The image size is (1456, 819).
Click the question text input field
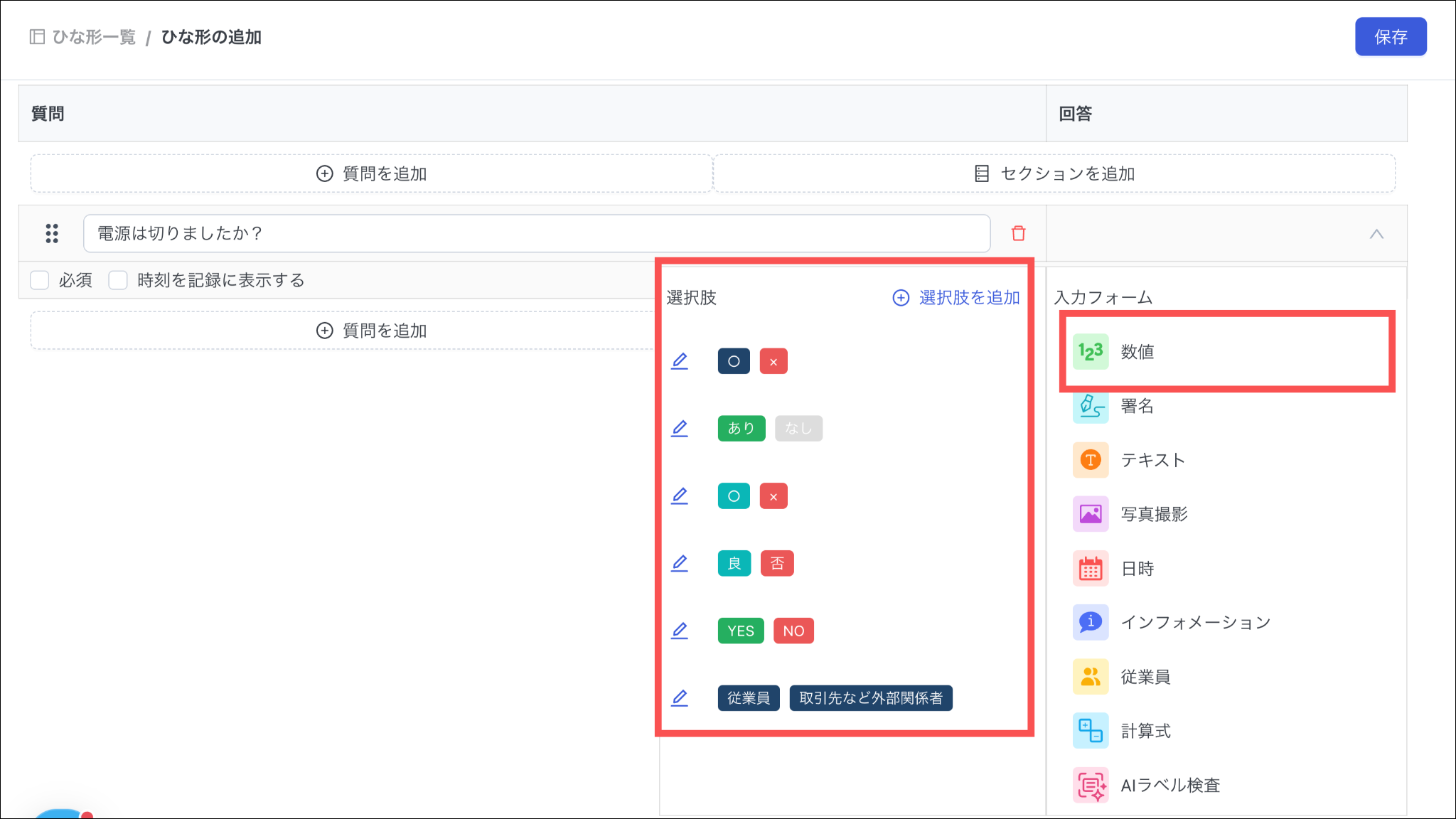pyautogui.click(x=536, y=233)
